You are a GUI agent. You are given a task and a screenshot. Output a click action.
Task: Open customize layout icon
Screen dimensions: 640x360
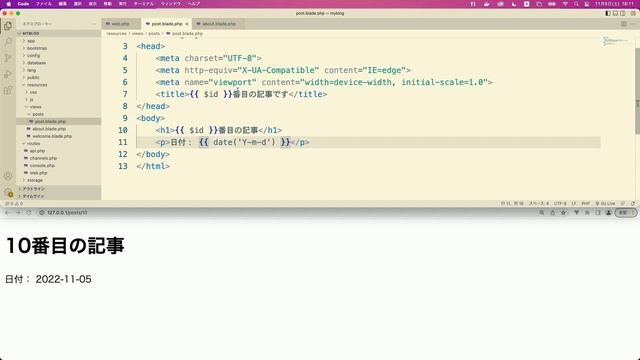coord(633,13)
